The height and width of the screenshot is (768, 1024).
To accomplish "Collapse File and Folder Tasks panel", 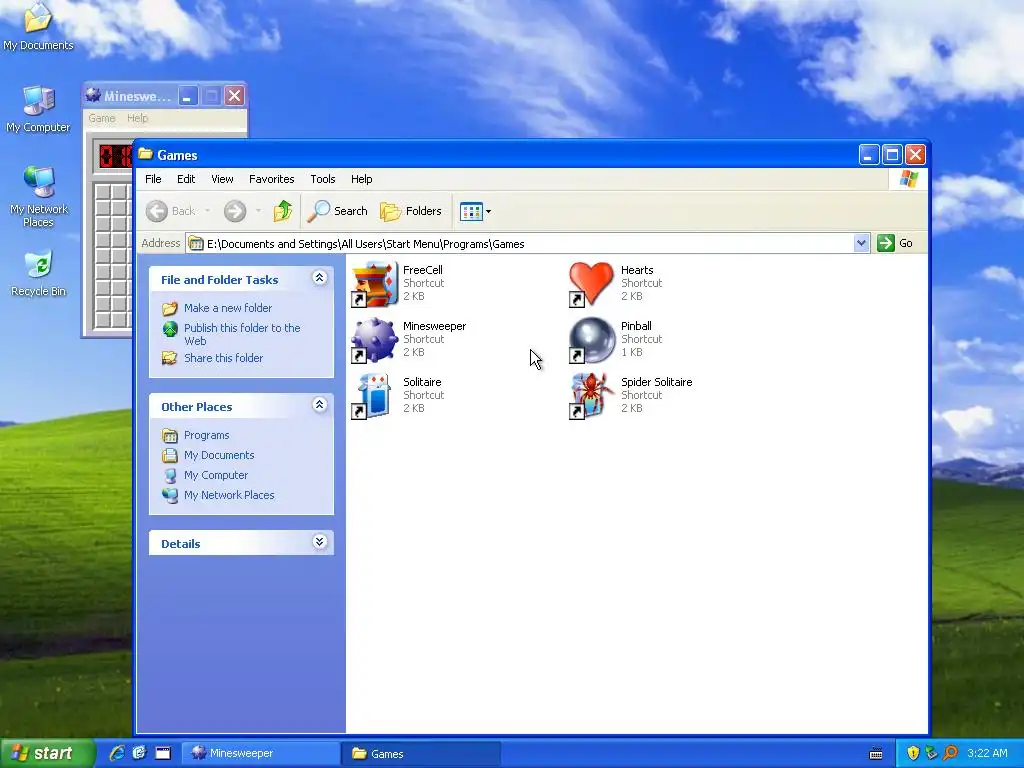I will [319, 278].
